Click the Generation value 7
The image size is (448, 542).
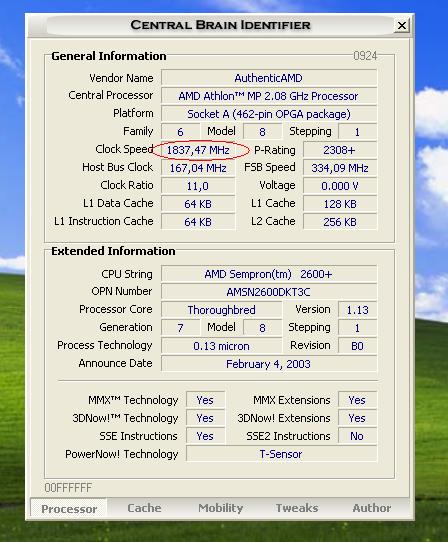tap(180, 328)
